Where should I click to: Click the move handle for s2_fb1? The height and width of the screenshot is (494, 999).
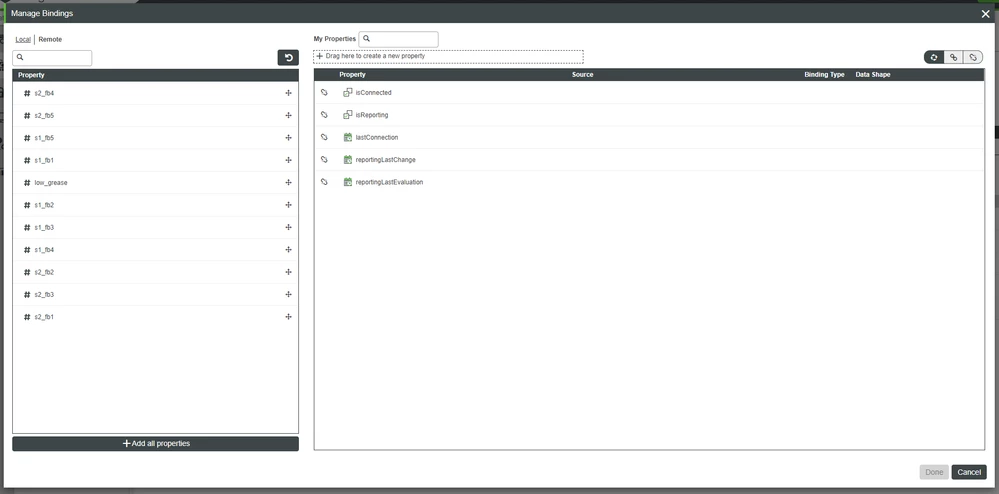click(289, 317)
